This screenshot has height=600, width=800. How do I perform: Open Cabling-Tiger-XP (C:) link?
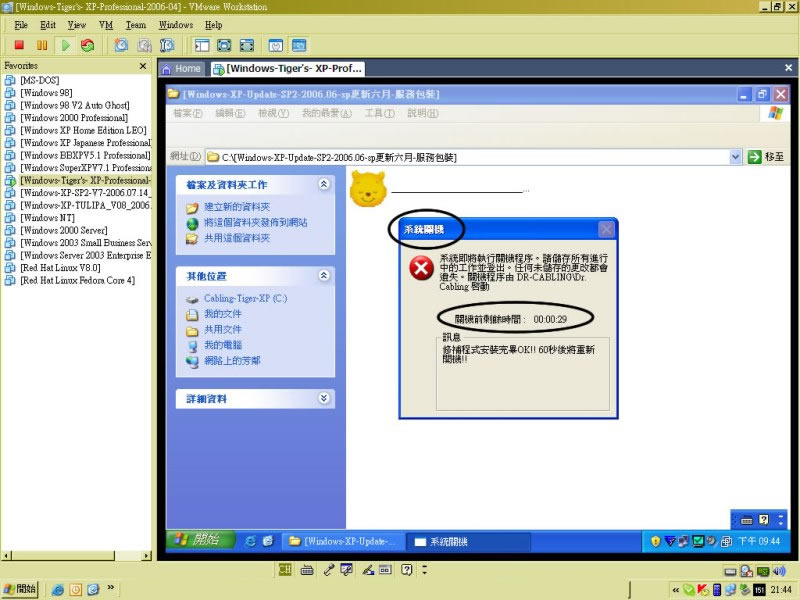coord(245,298)
